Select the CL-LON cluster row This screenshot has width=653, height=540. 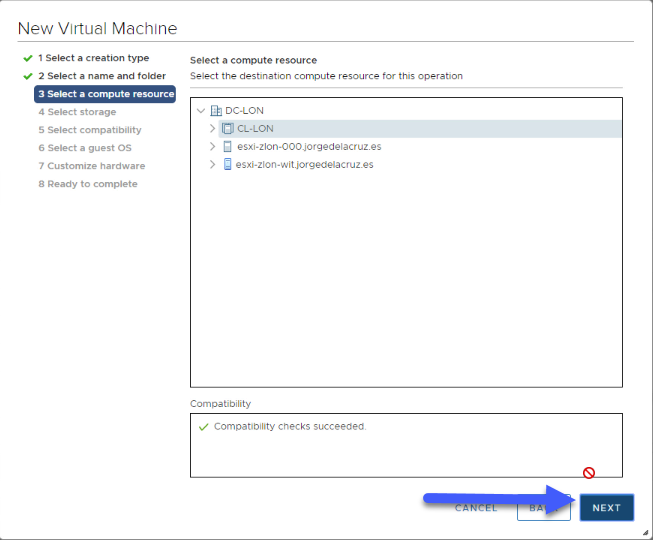(419, 129)
